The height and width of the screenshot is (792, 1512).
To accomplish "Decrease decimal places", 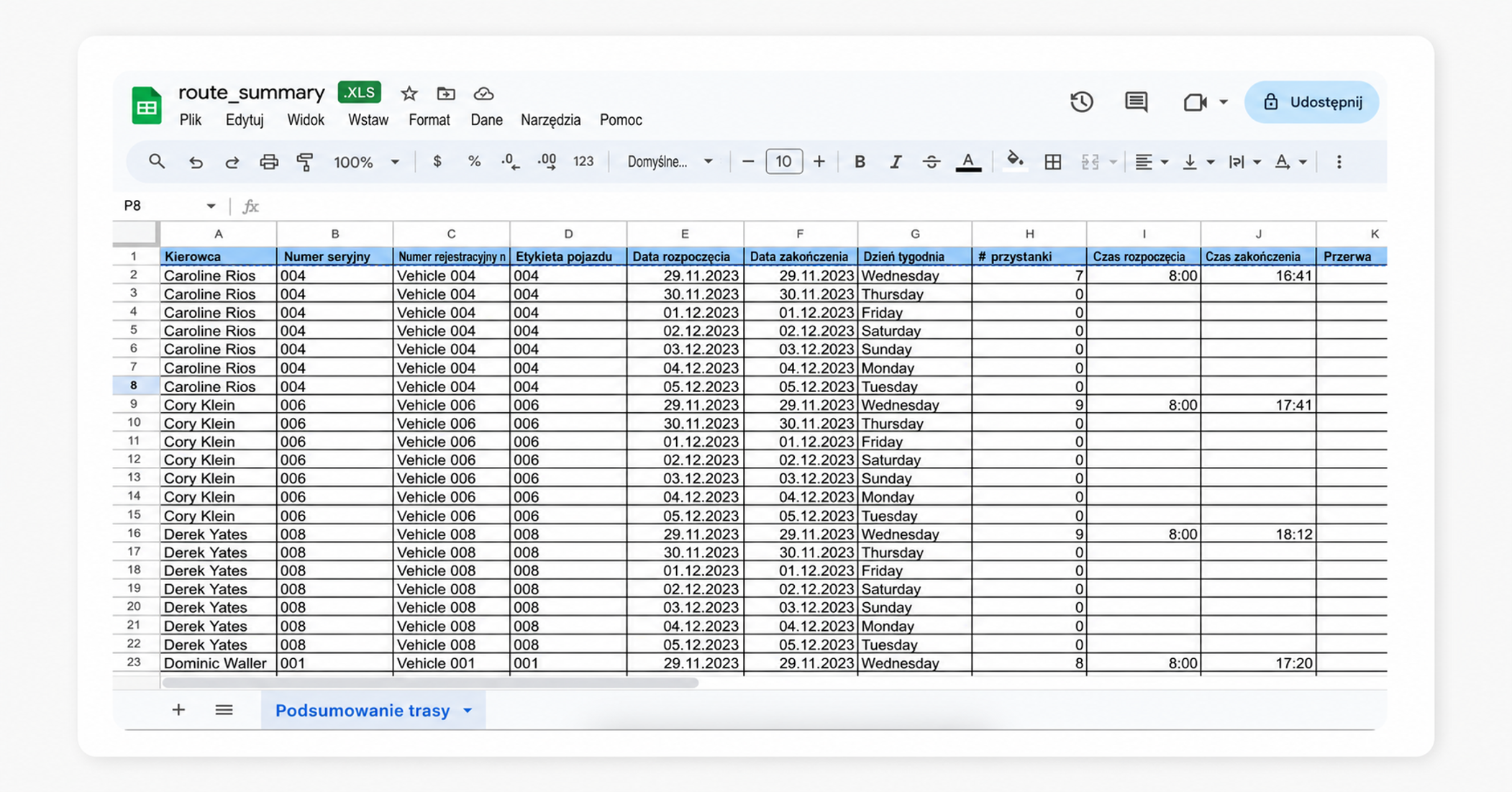I will tap(510, 162).
